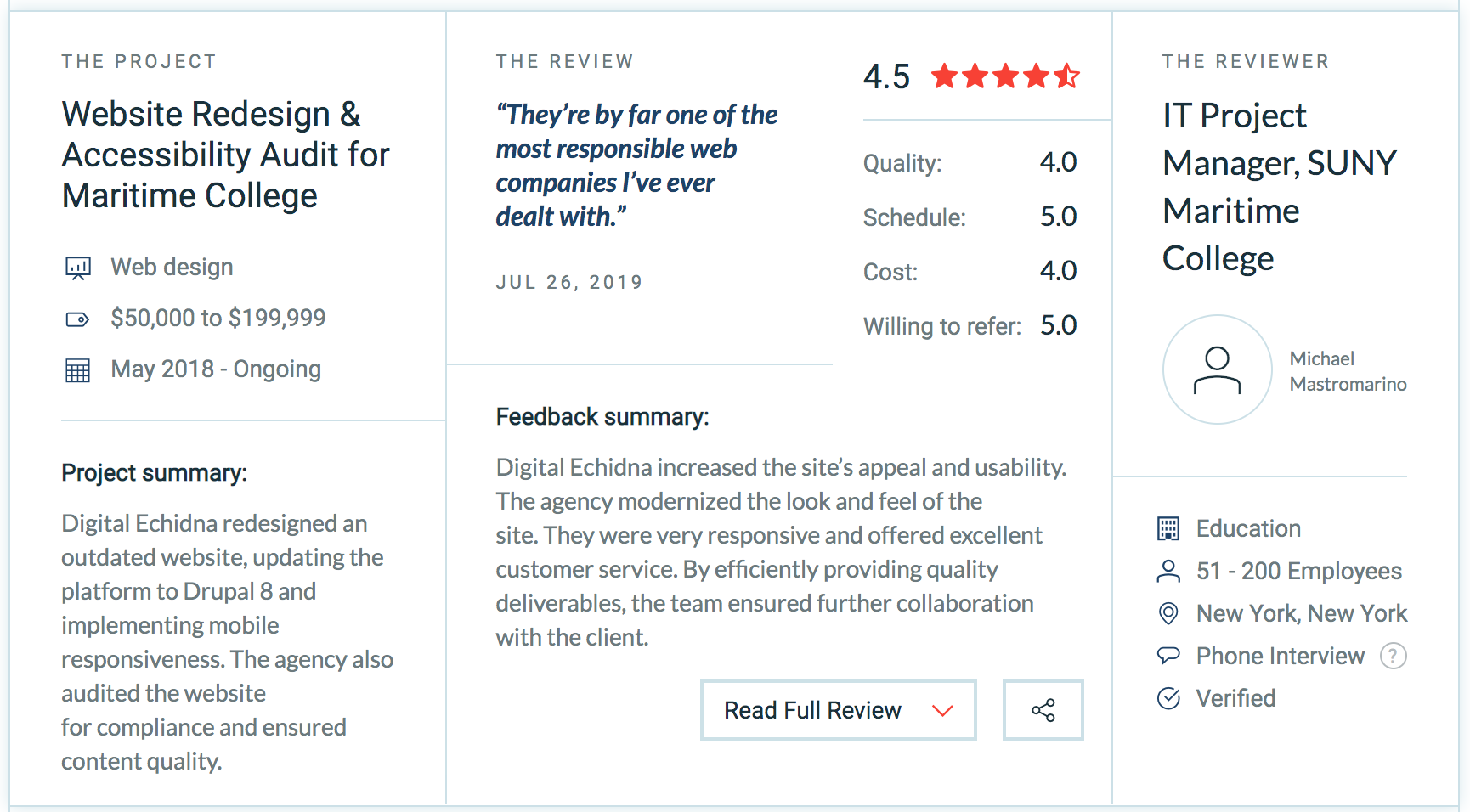
Task: Click the 4.5 overall rating score
Action: [886, 76]
